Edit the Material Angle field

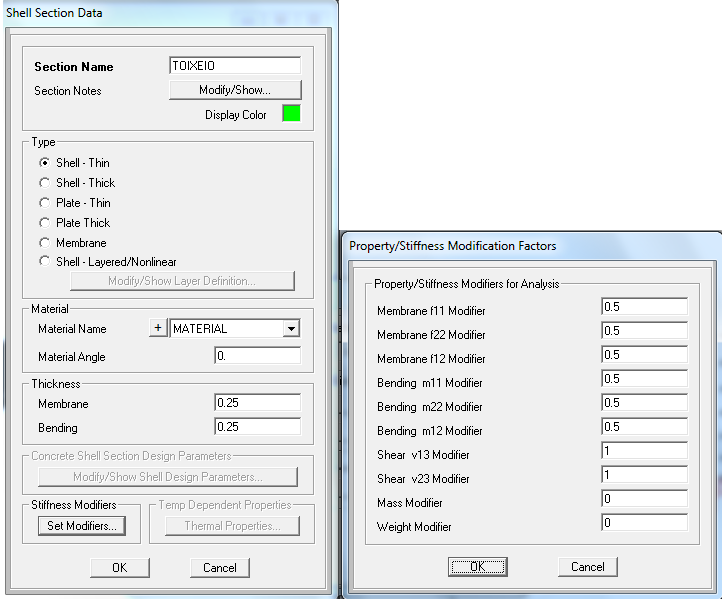[257, 356]
